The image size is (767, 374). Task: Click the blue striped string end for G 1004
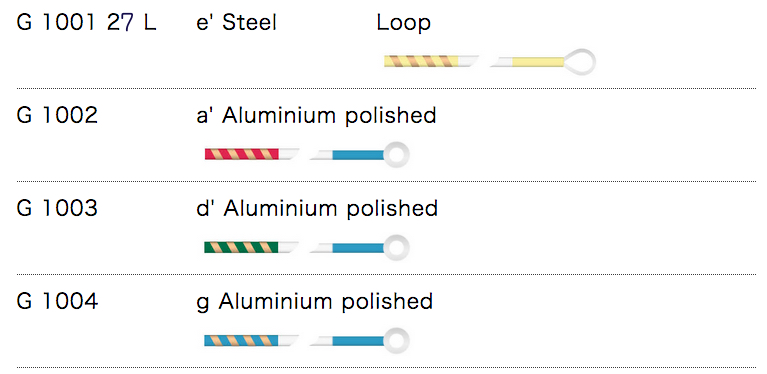click(251, 340)
